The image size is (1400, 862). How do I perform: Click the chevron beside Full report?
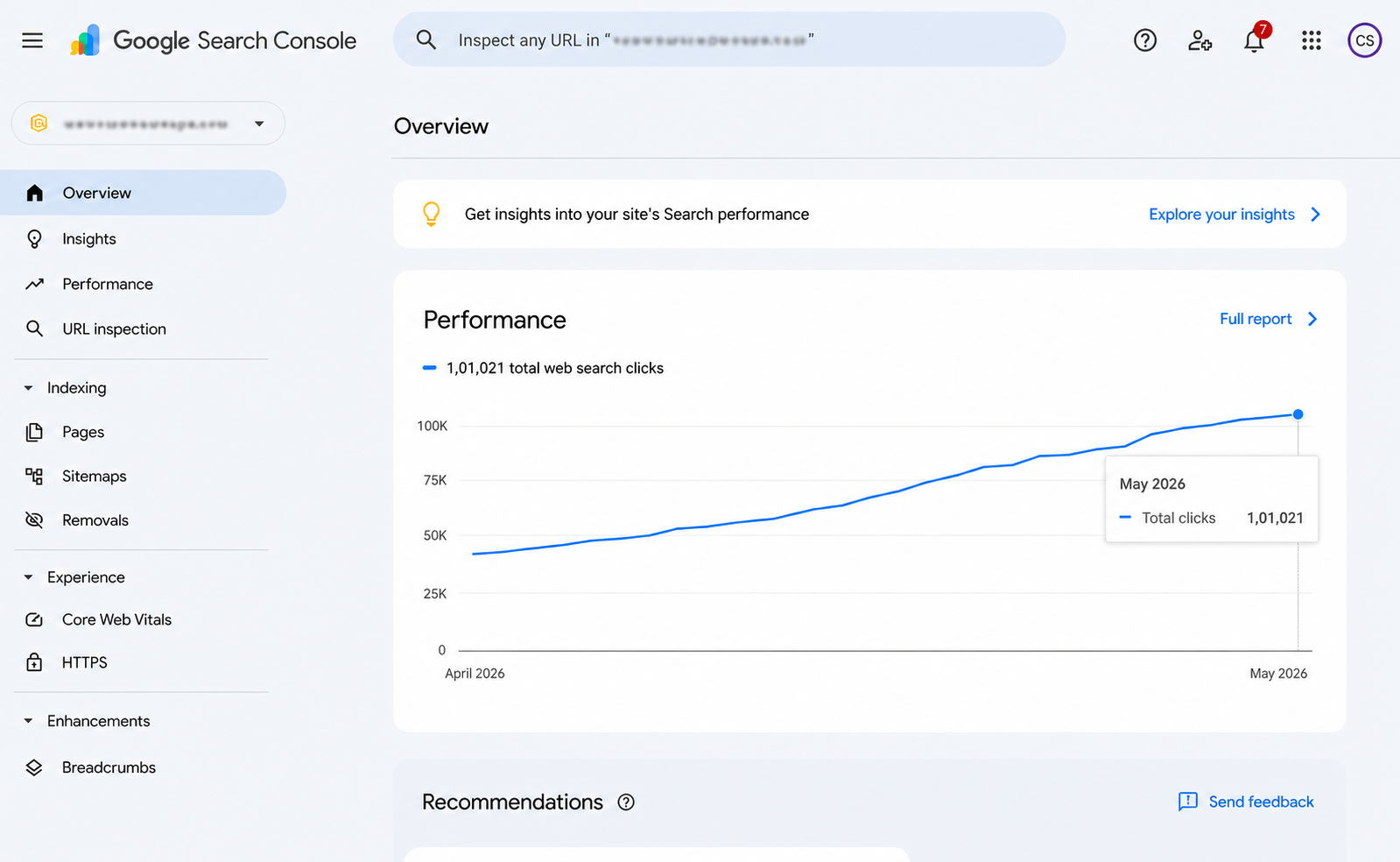pos(1312,319)
